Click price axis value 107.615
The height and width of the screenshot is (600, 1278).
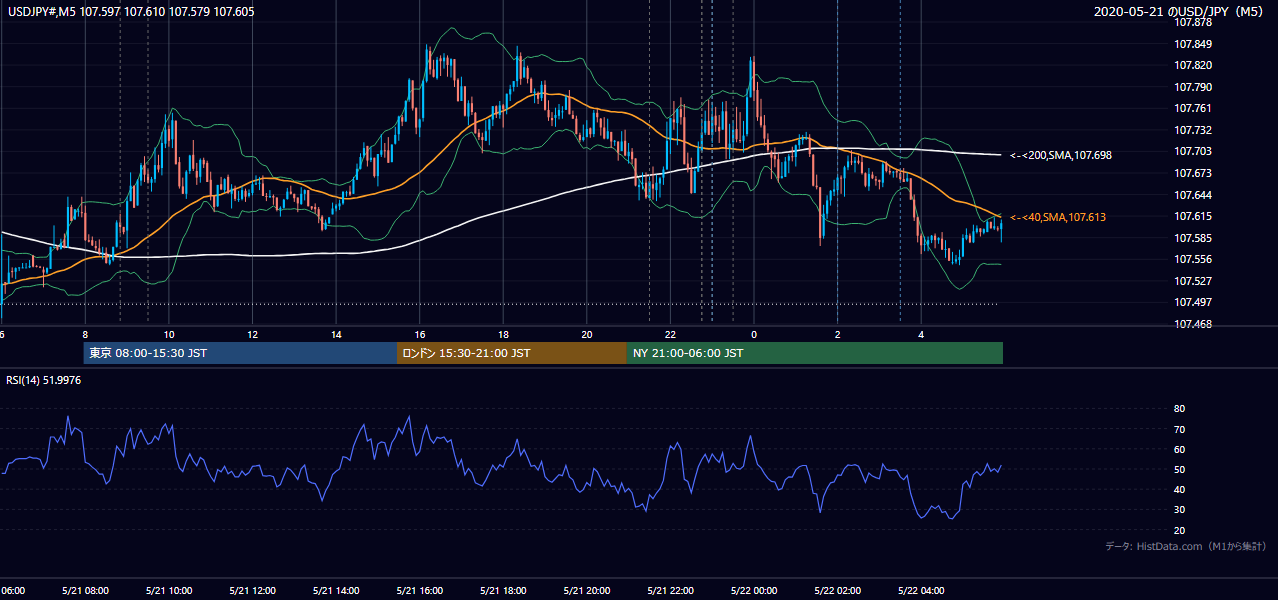tap(1194, 216)
